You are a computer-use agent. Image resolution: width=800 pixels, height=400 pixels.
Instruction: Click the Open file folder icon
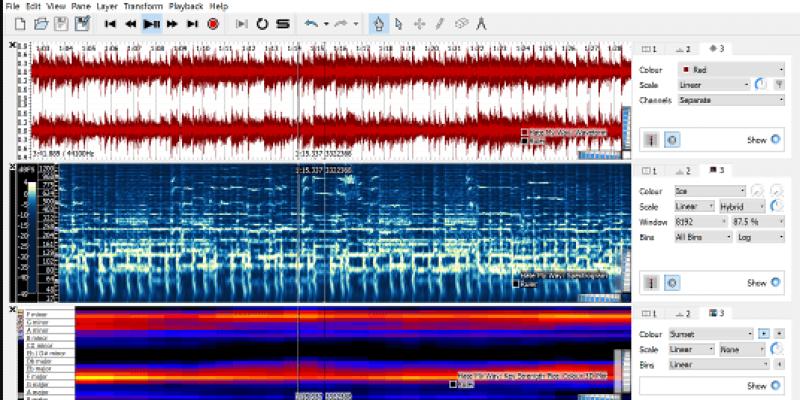point(40,23)
